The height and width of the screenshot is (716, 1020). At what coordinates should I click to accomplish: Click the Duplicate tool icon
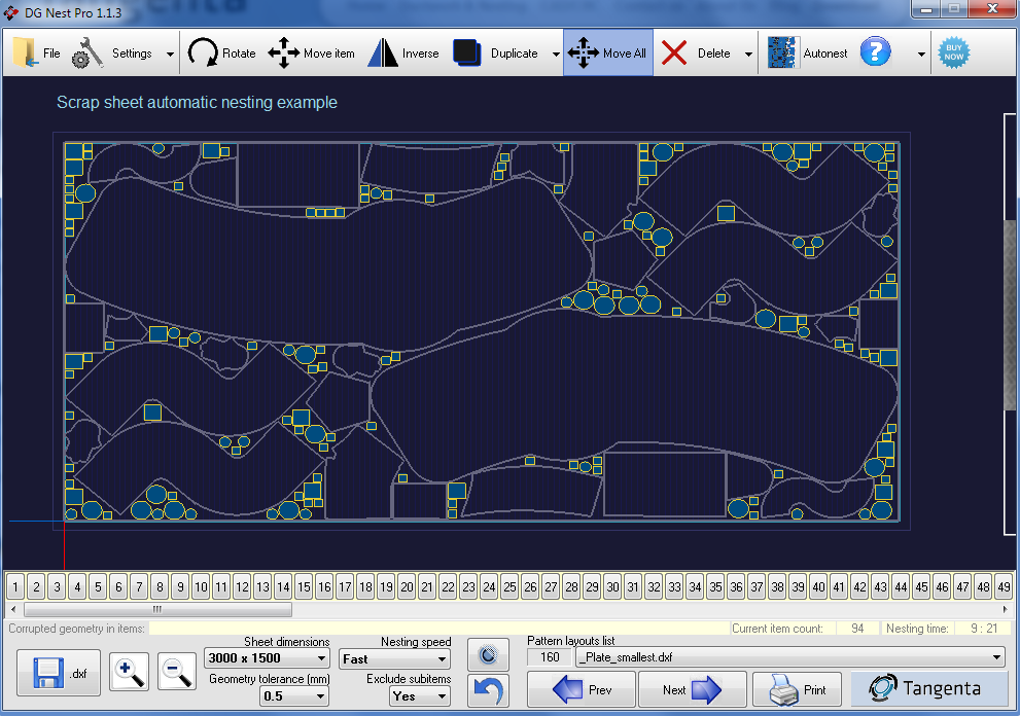tap(468, 53)
